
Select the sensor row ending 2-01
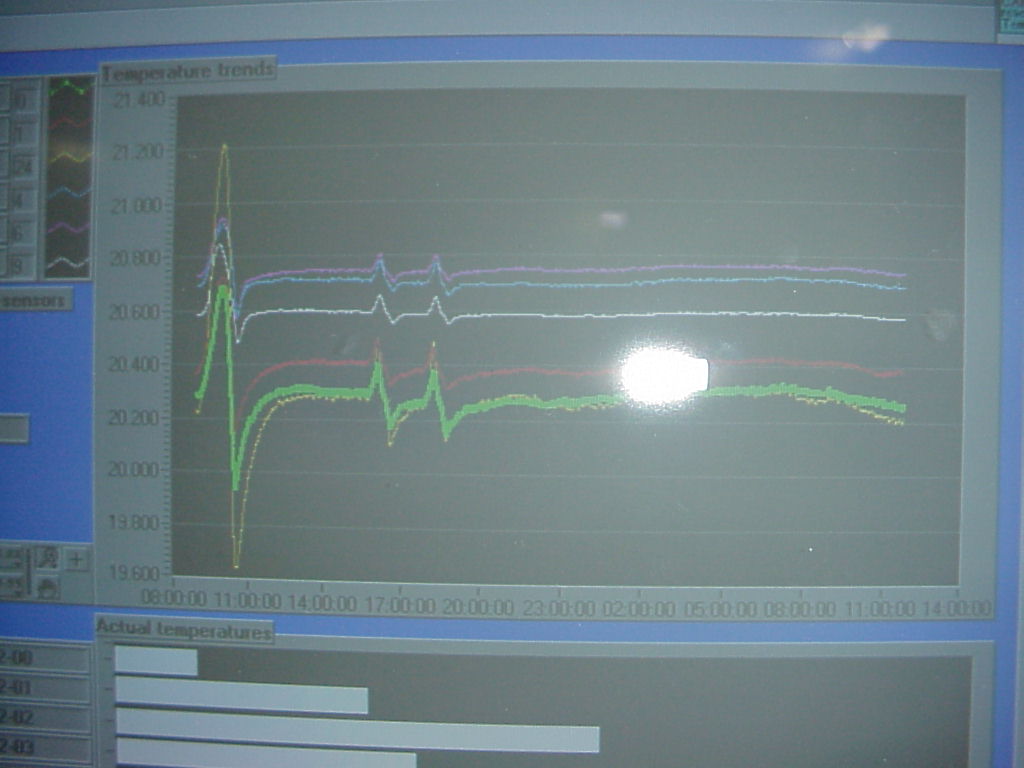tap(43, 687)
